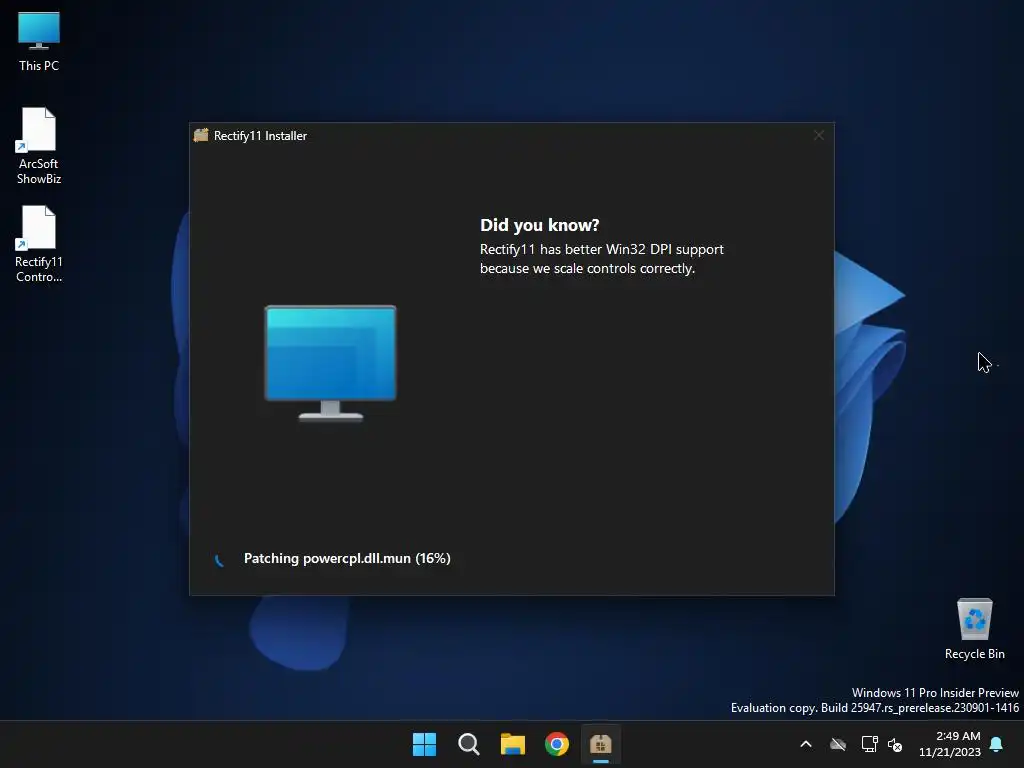Click the OneDrive cloud tray icon
The image size is (1024, 768).
[x=838, y=744]
